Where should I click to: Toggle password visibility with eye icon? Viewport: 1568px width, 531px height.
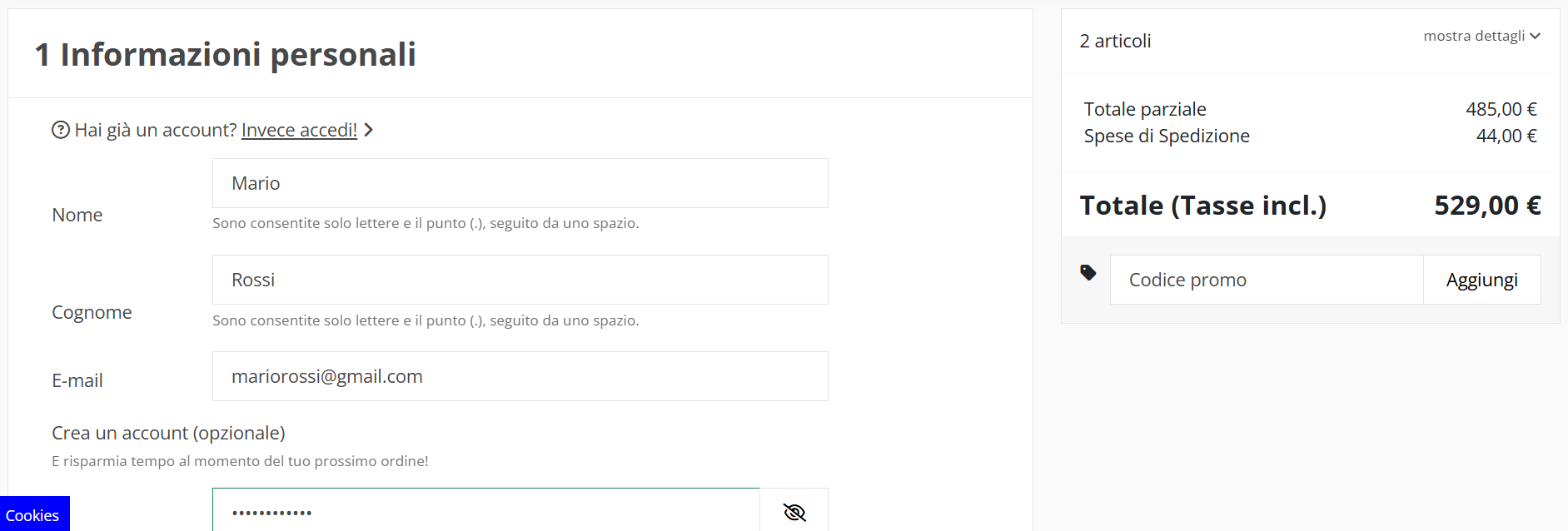tap(794, 512)
